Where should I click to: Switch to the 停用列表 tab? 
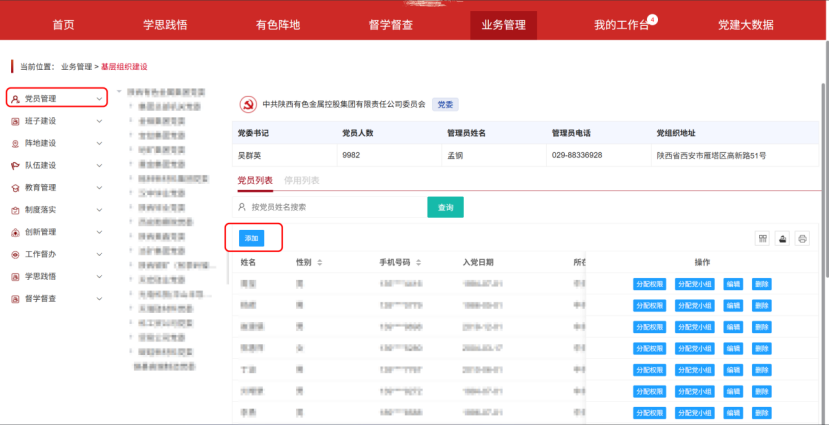[302, 180]
